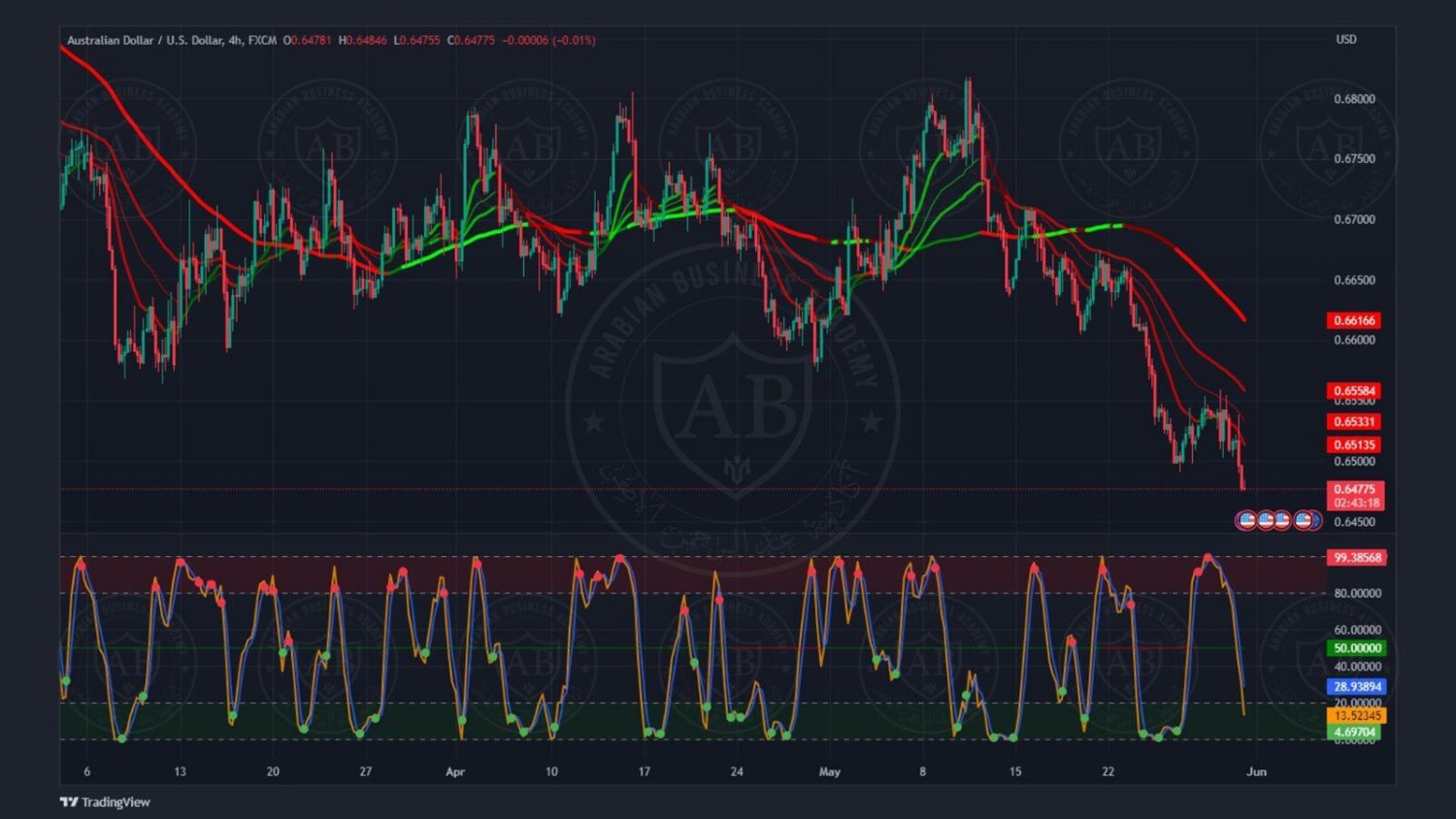Viewport: 1456px width, 819px height.
Task: Click the open value O0.64781 in the header
Action: pos(307,41)
